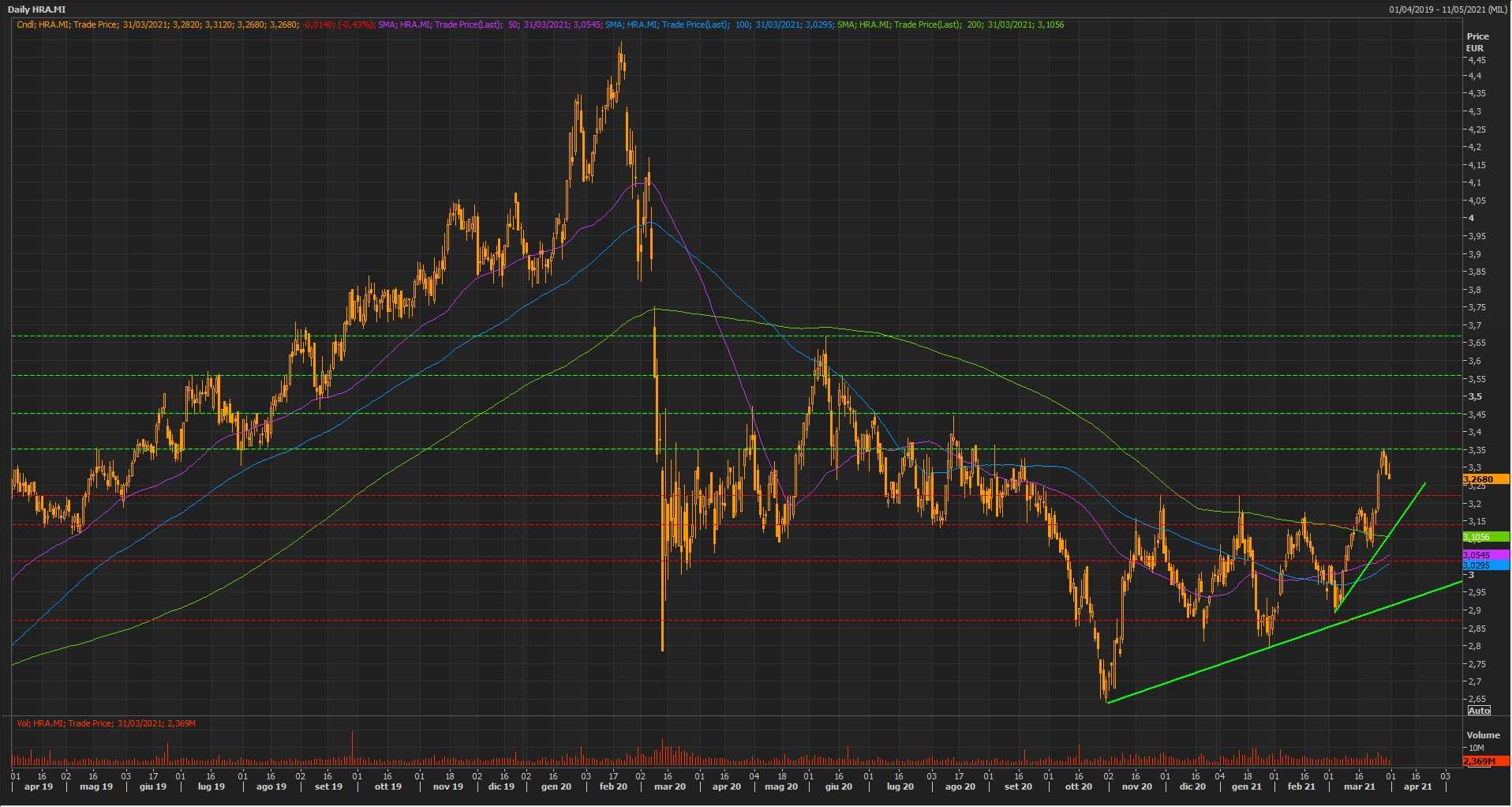Image resolution: width=1512 pixels, height=807 pixels.
Task: Click the Daily HRA.MI chart title
Action: (37, 9)
